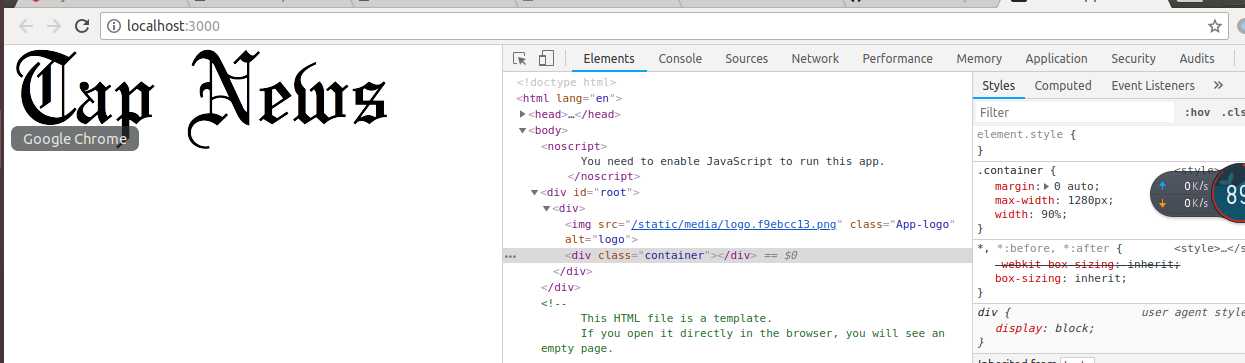This screenshot has width=1245, height=363.
Task: Click the browser forward arrow
Action: (x=54, y=26)
